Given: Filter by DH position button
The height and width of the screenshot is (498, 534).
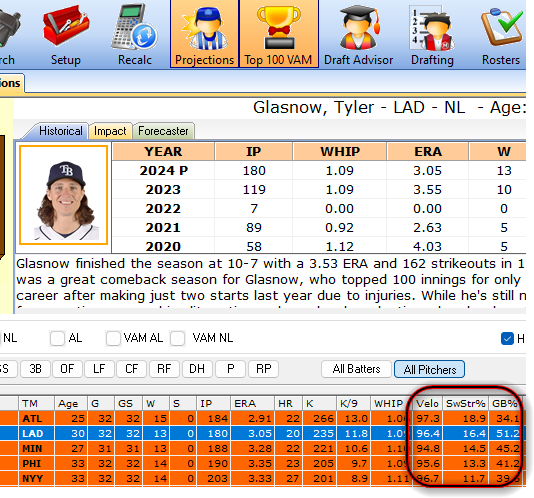Looking at the screenshot, I should click(197, 369).
